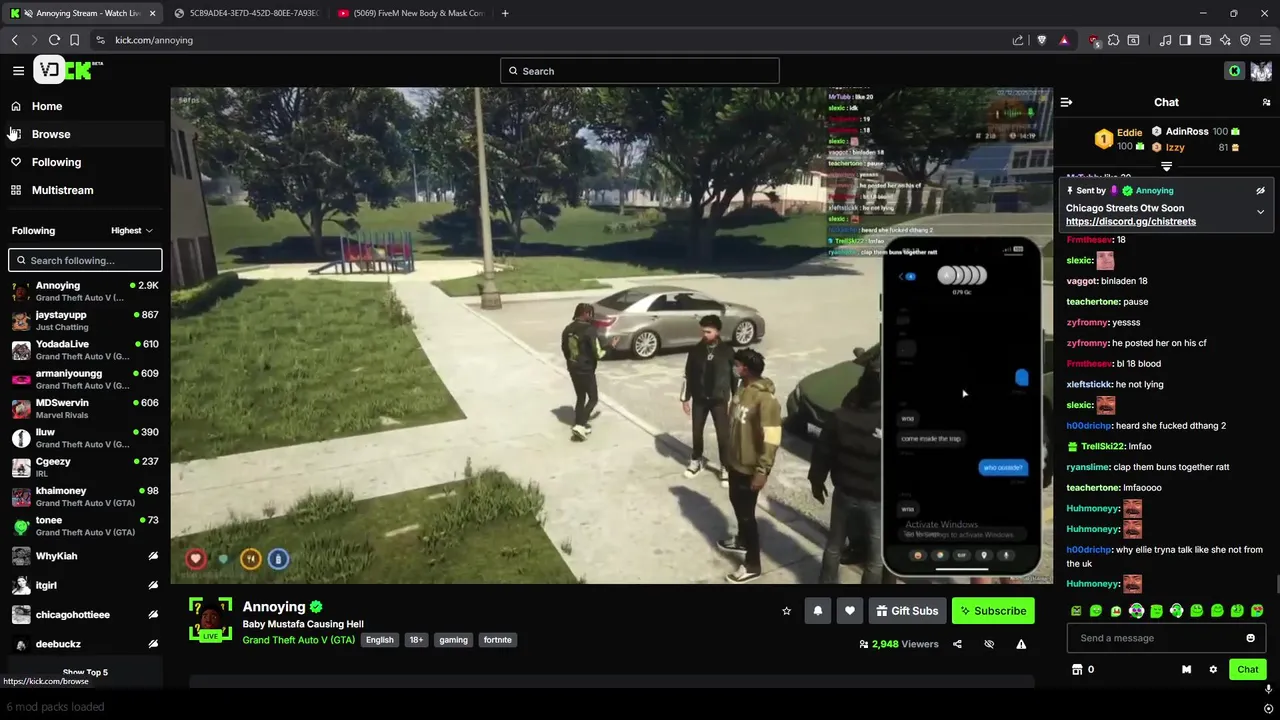This screenshot has height=720, width=1280.
Task: Open the discord.gg/chistreets link
Action: (x=1130, y=222)
